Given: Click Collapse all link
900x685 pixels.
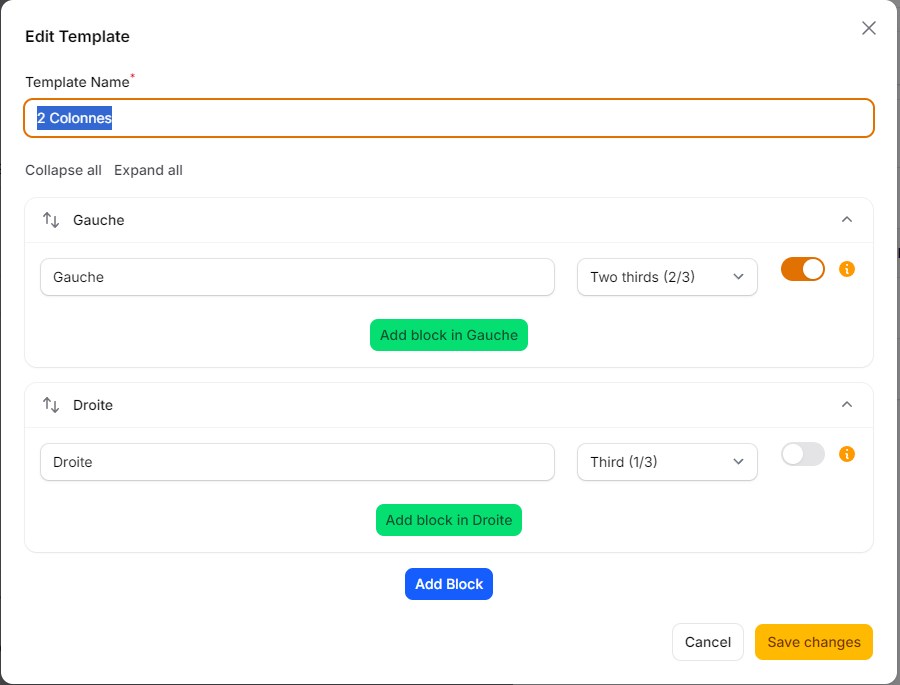Looking at the screenshot, I should 63,170.
